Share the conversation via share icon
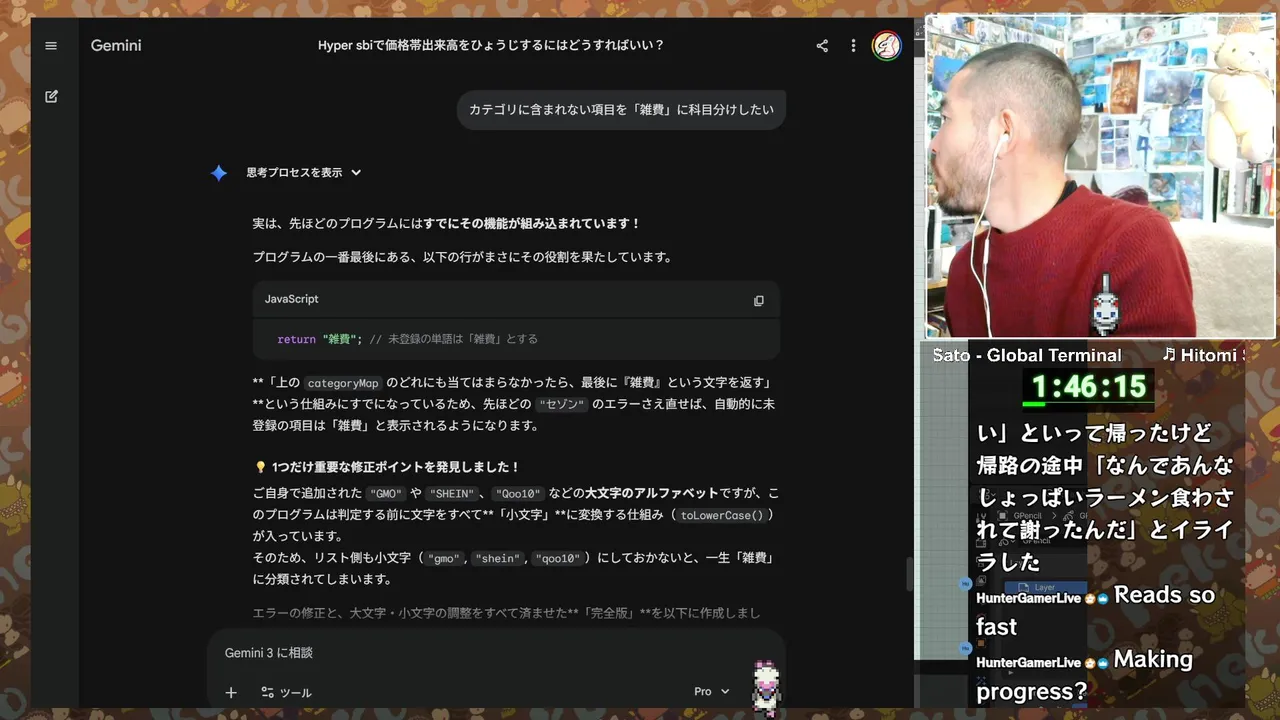This screenshot has width=1280, height=720. (822, 46)
